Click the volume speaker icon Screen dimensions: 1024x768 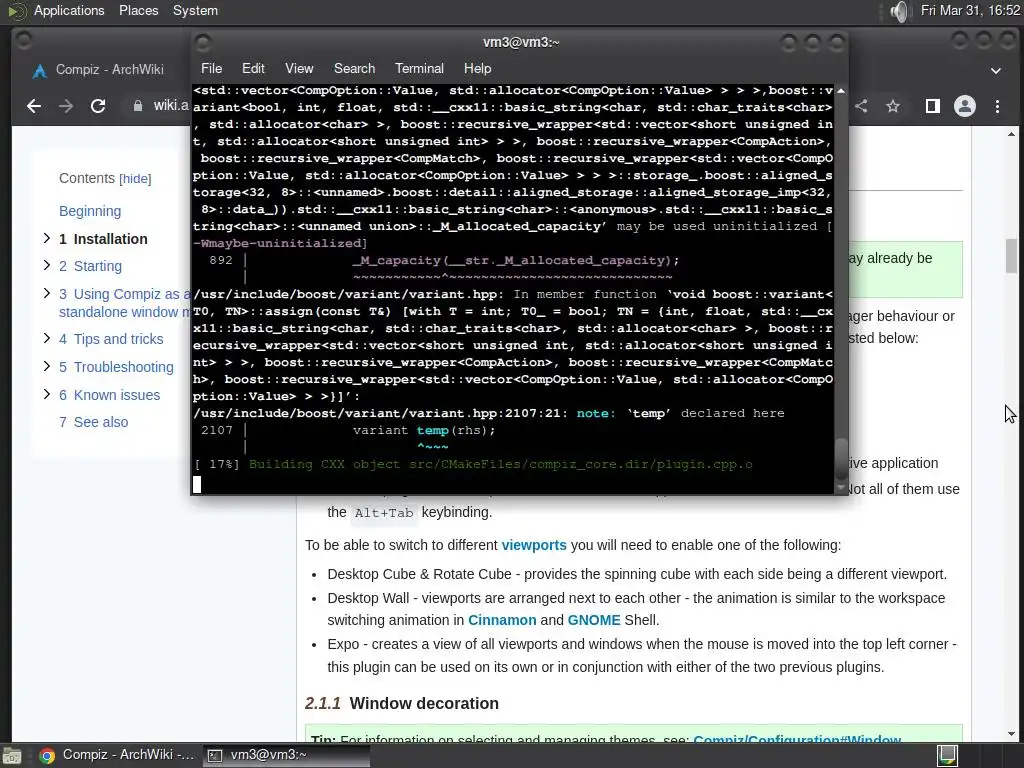point(899,11)
